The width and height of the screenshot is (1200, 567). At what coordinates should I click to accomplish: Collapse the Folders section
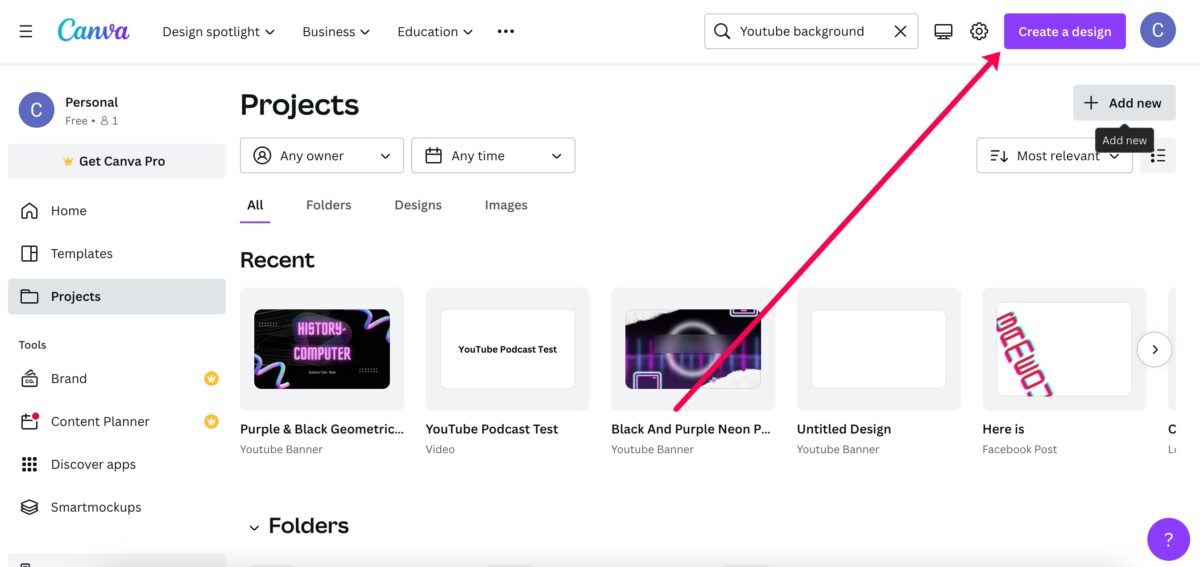coord(254,527)
